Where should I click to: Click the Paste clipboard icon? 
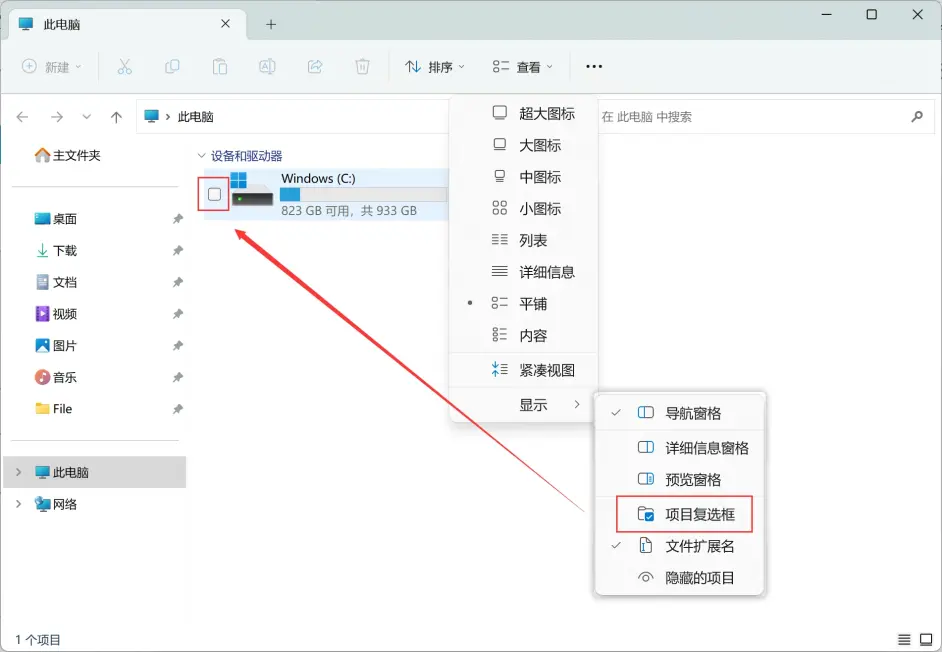[x=219, y=67]
